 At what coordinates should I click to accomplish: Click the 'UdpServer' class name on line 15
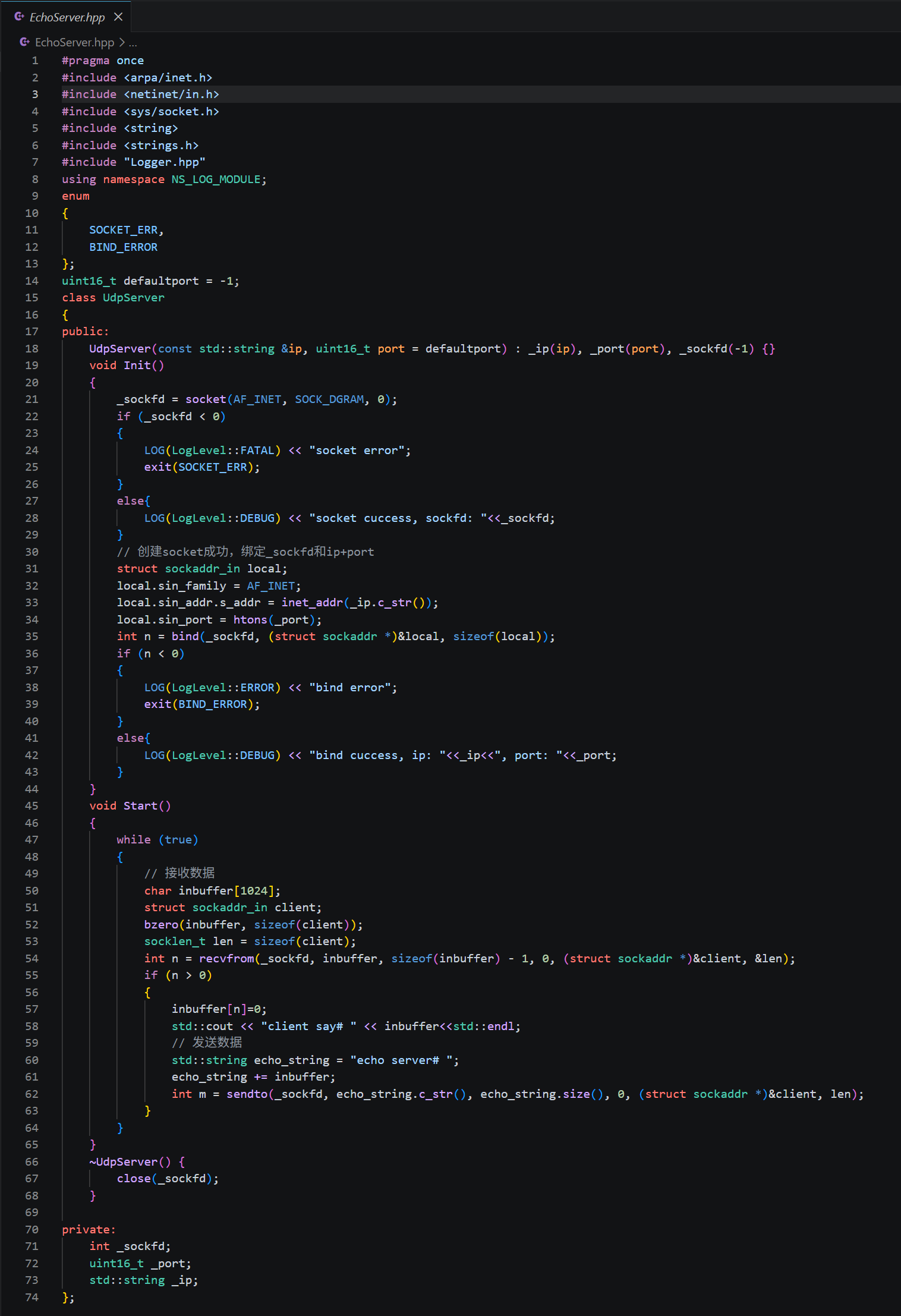[x=134, y=298]
